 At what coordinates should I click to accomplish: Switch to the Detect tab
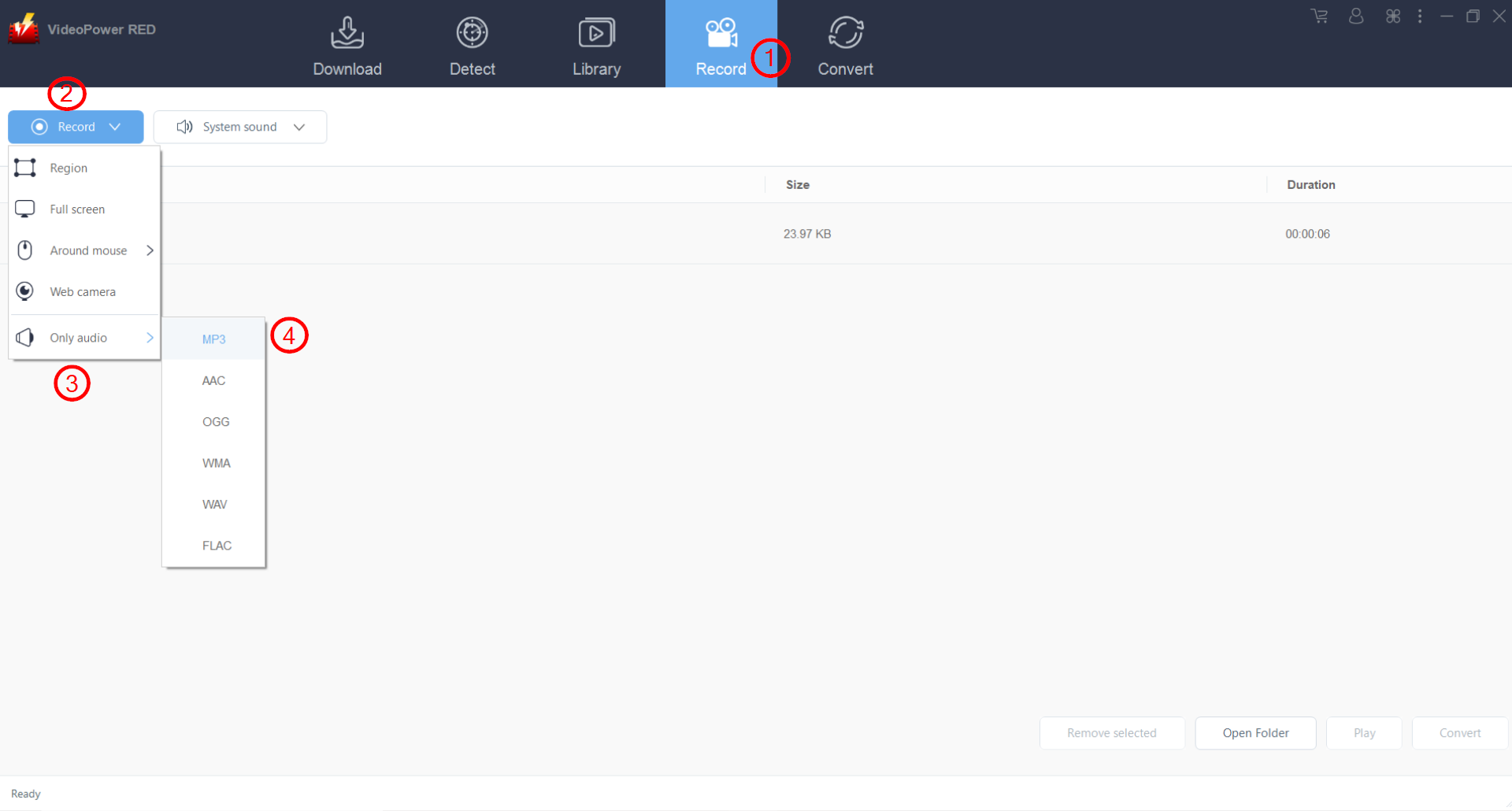pyautogui.click(x=472, y=46)
